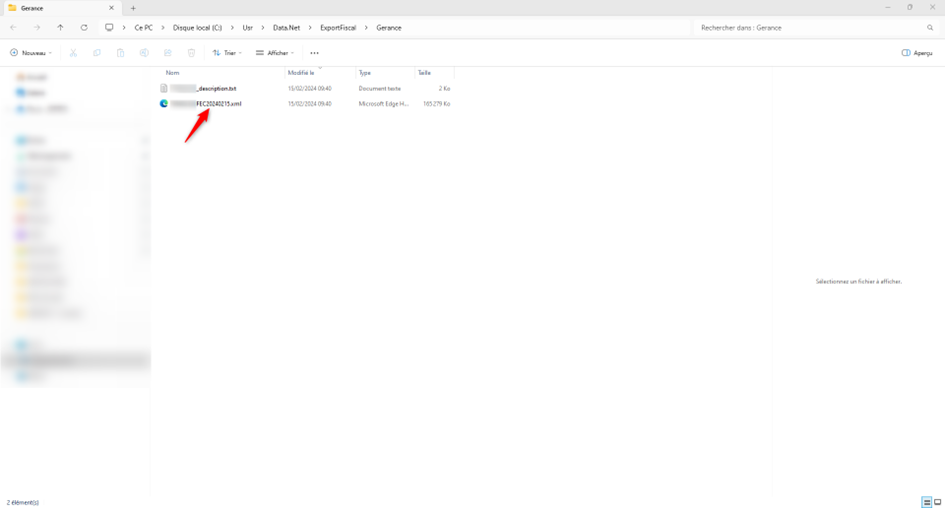Image resolution: width=945 pixels, height=508 pixels.
Task: Click the 2 élément(s) status text
Action: (23, 503)
